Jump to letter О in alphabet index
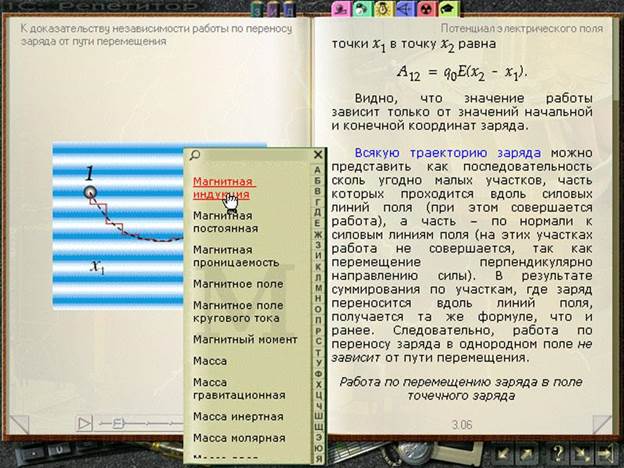Screen dimensions: 624x468 [x=318, y=309]
